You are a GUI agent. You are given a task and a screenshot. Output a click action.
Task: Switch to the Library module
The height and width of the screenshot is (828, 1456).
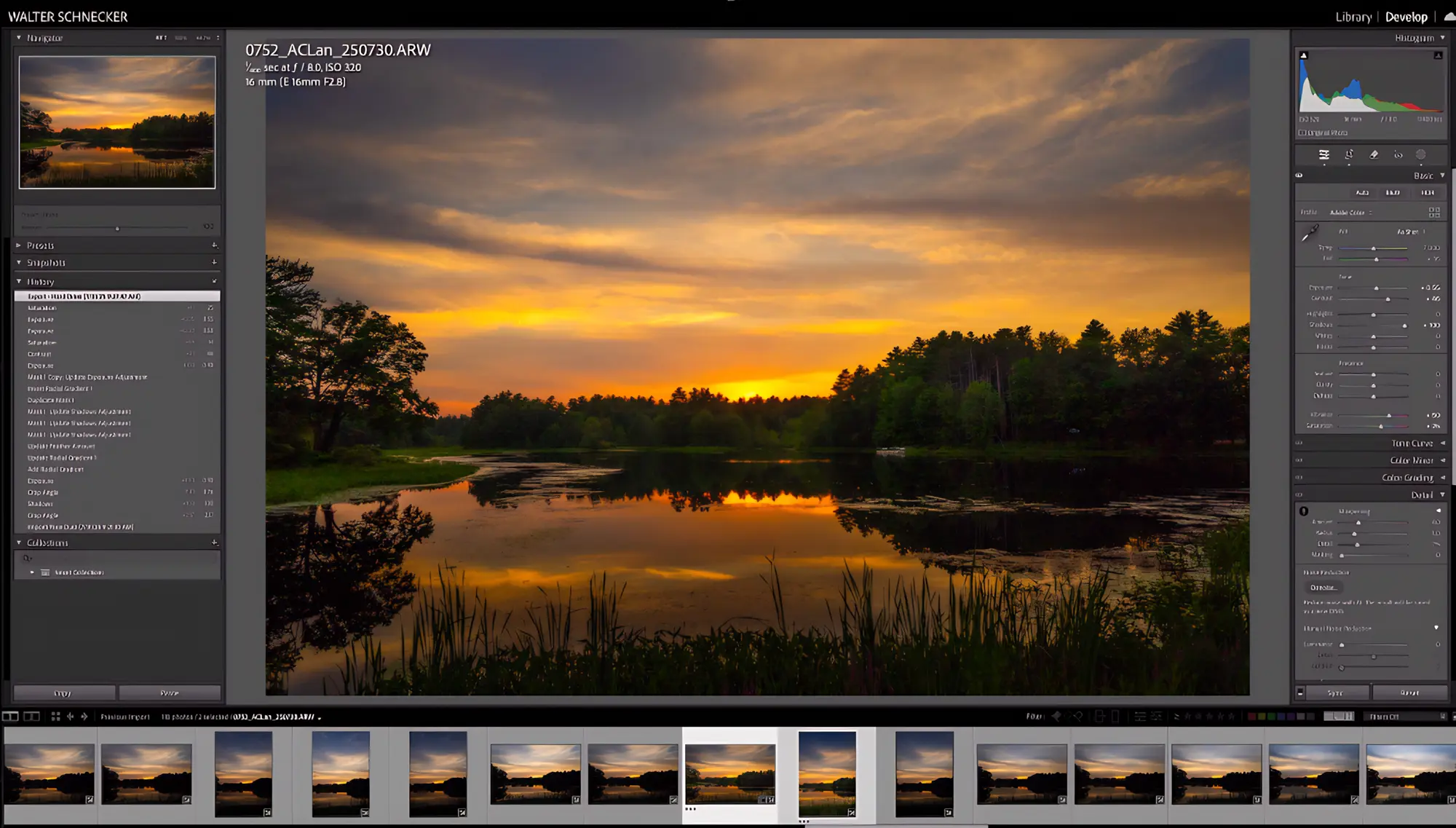pos(1353,17)
